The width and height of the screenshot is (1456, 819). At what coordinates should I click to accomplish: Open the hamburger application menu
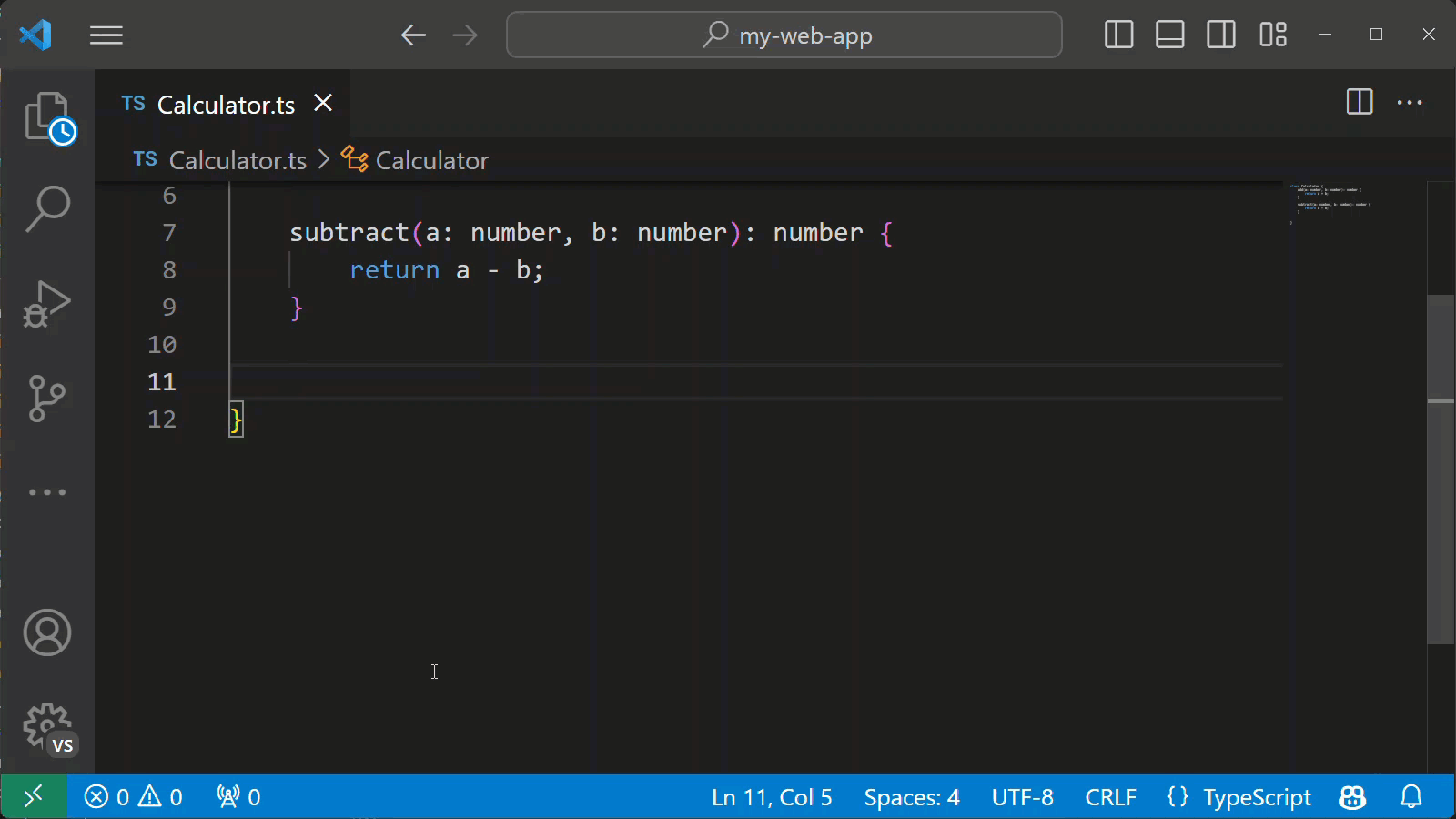pos(106,35)
